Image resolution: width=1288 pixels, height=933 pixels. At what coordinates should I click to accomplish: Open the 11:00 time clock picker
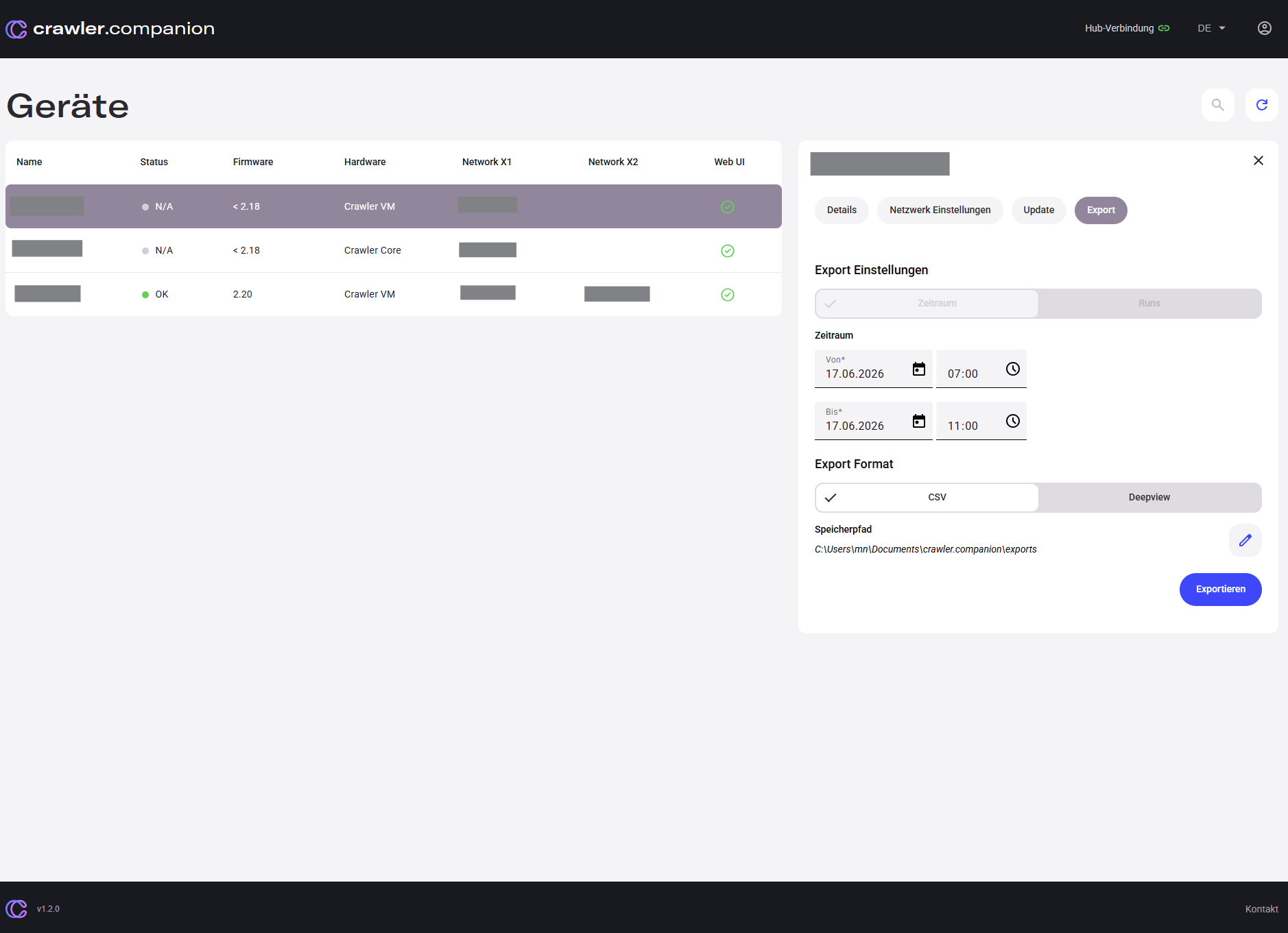1012,421
